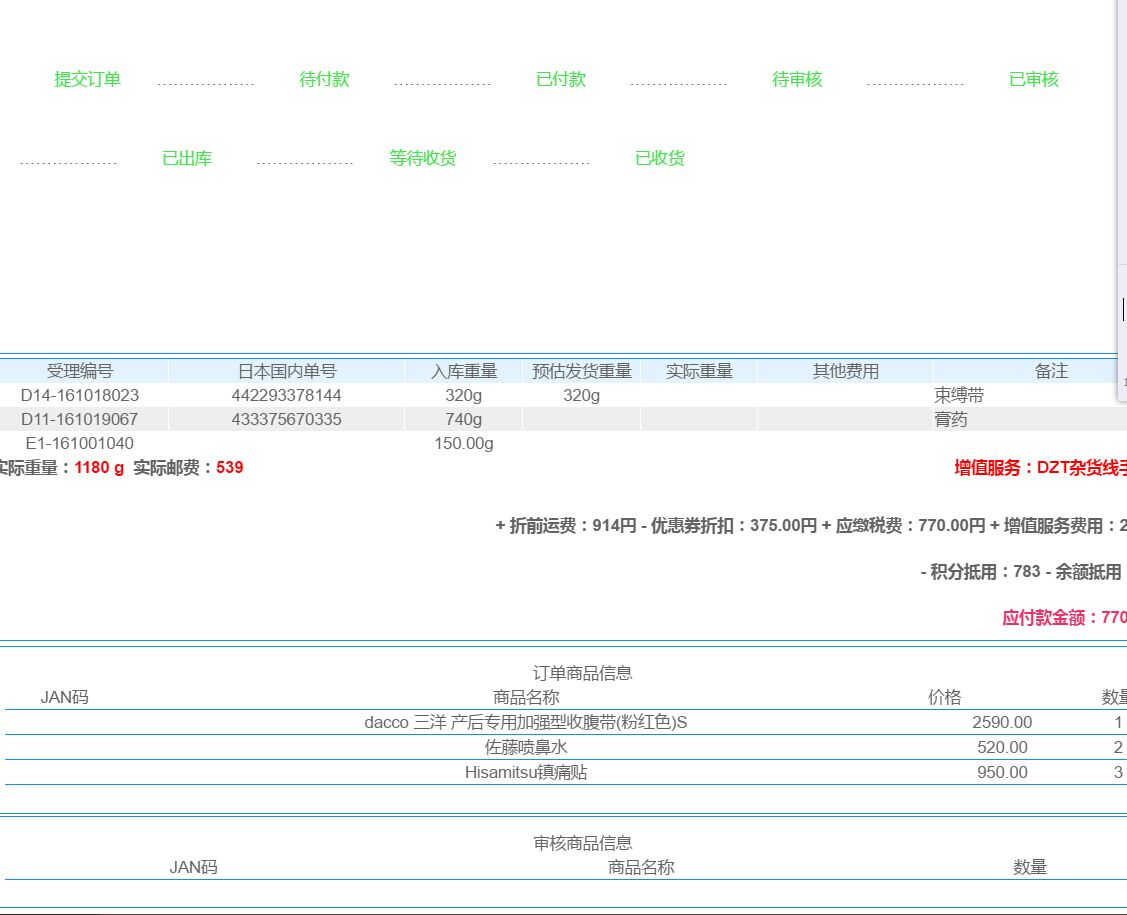The width and height of the screenshot is (1127, 915).
Task: Select the 已出库 status step
Action: 187,158
